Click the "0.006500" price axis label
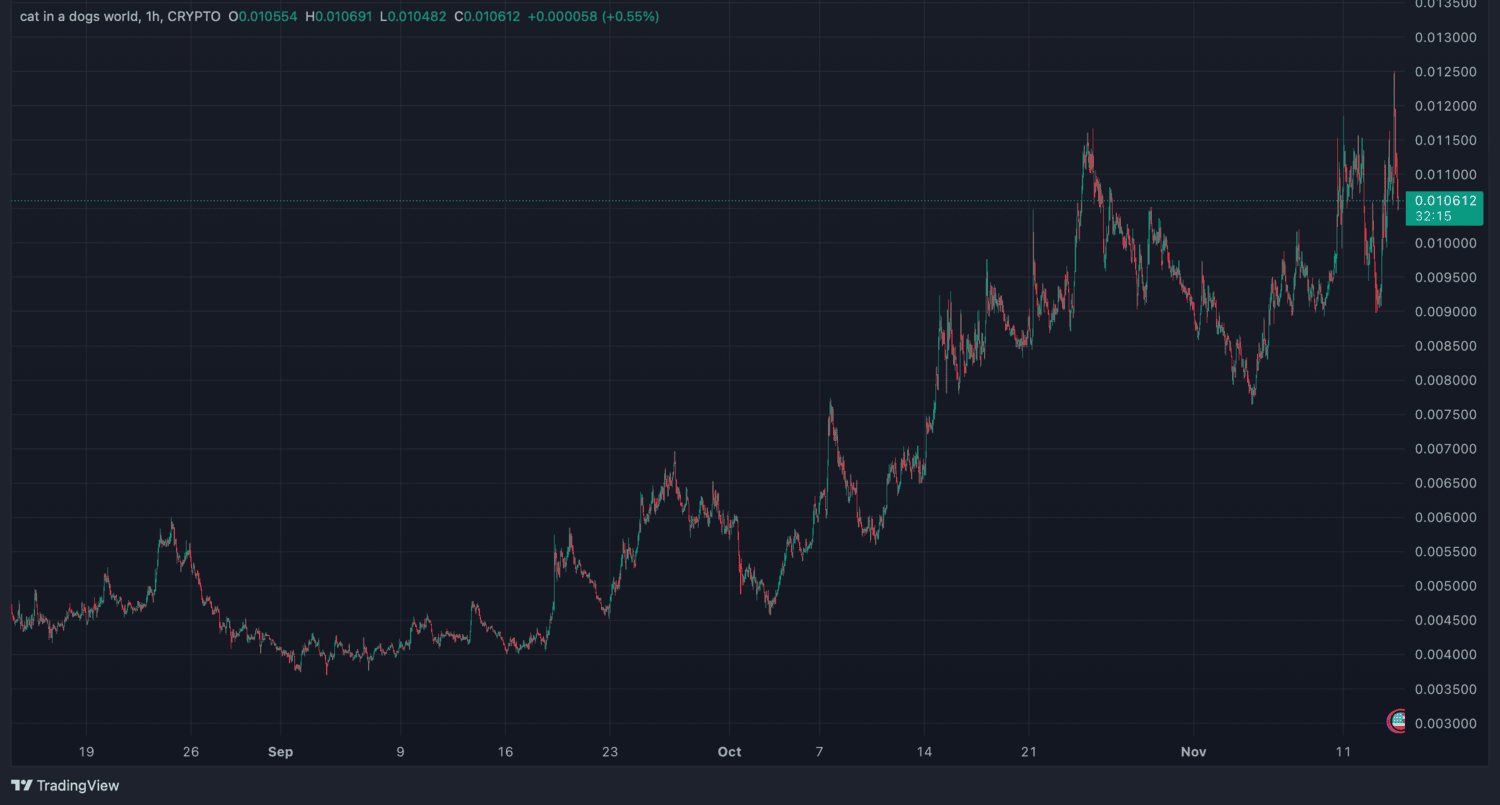Viewport: 1500px width, 805px height. (x=1448, y=483)
